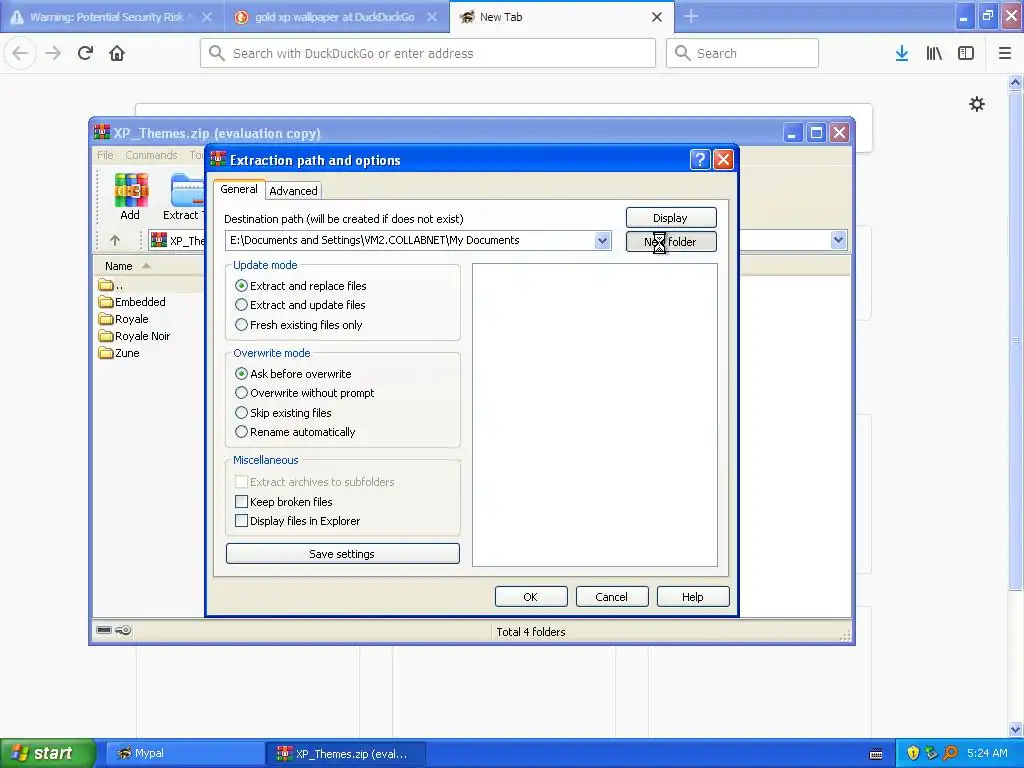Enable Keep broken files checkbox
Image resolution: width=1024 pixels, height=768 pixels.
(241, 502)
